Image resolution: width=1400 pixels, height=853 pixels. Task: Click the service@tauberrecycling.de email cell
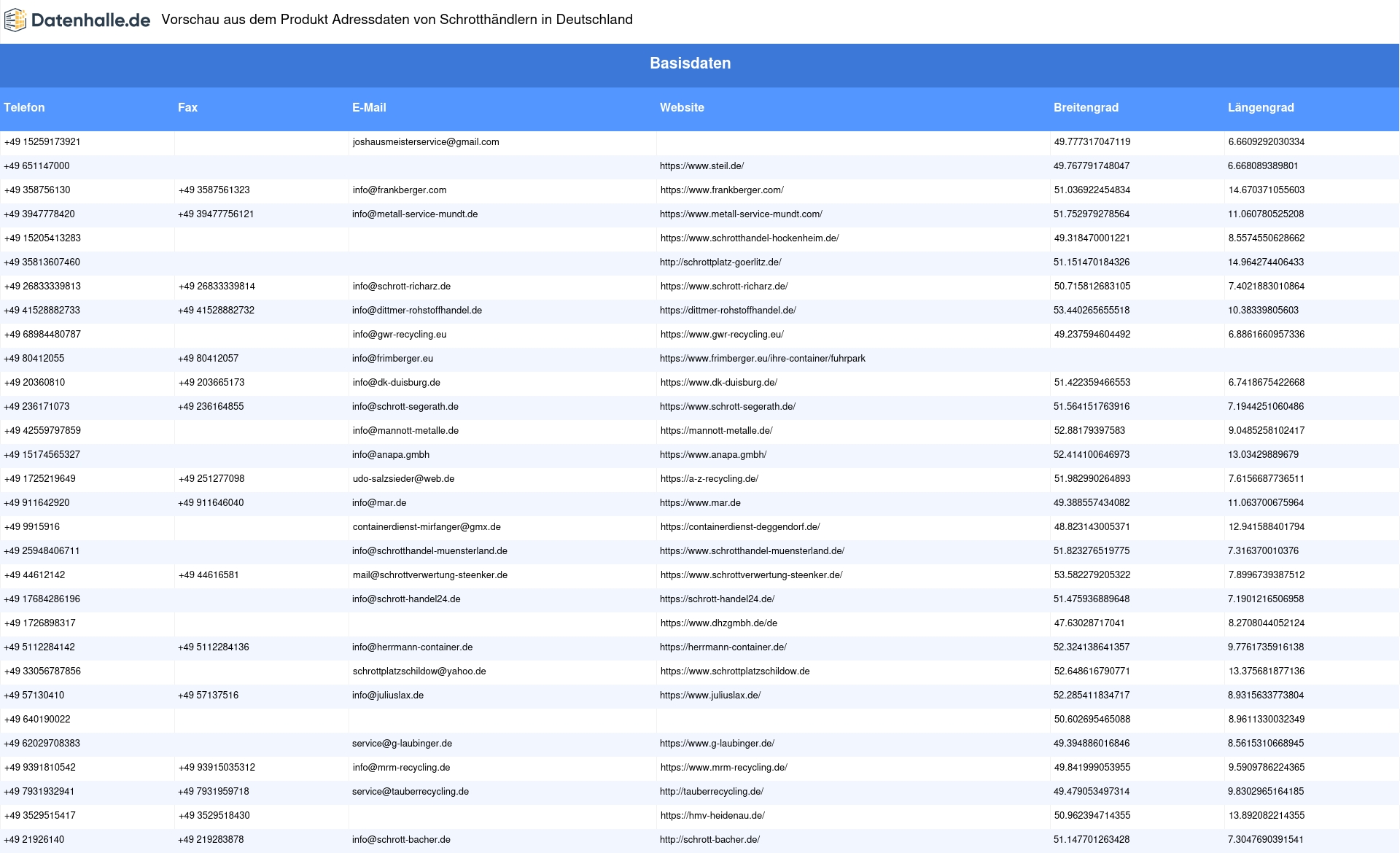click(x=411, y=792)
